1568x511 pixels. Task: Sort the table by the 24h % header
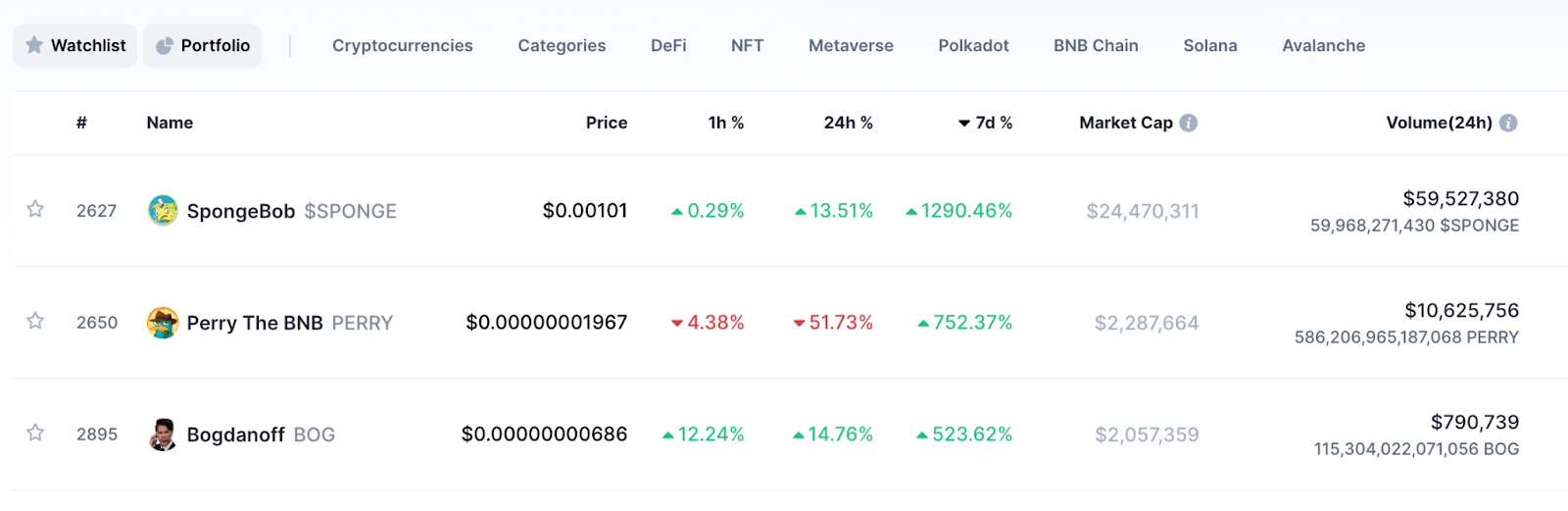point(848,123)
